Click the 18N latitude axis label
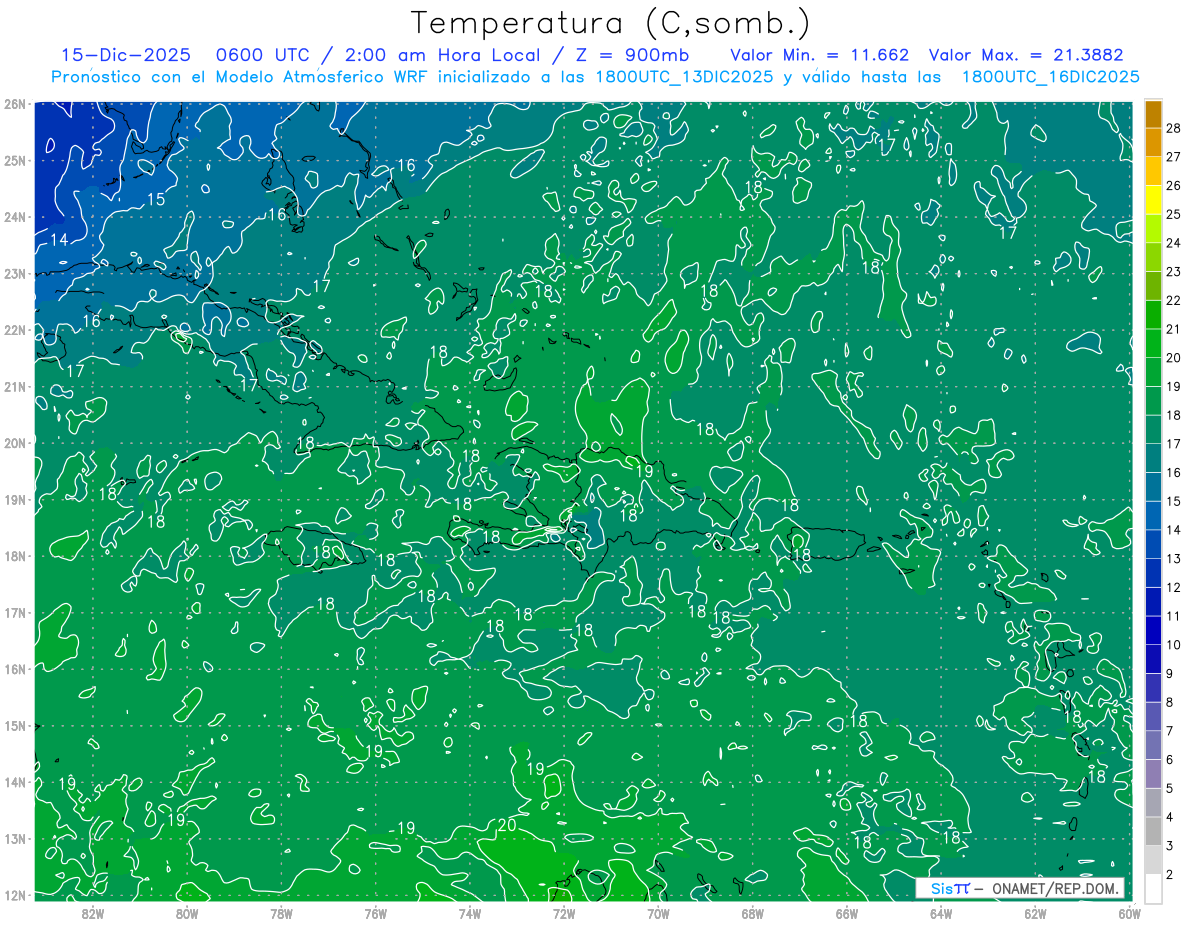The height and width of the screenshot is (927, 1200). (14, 556)
